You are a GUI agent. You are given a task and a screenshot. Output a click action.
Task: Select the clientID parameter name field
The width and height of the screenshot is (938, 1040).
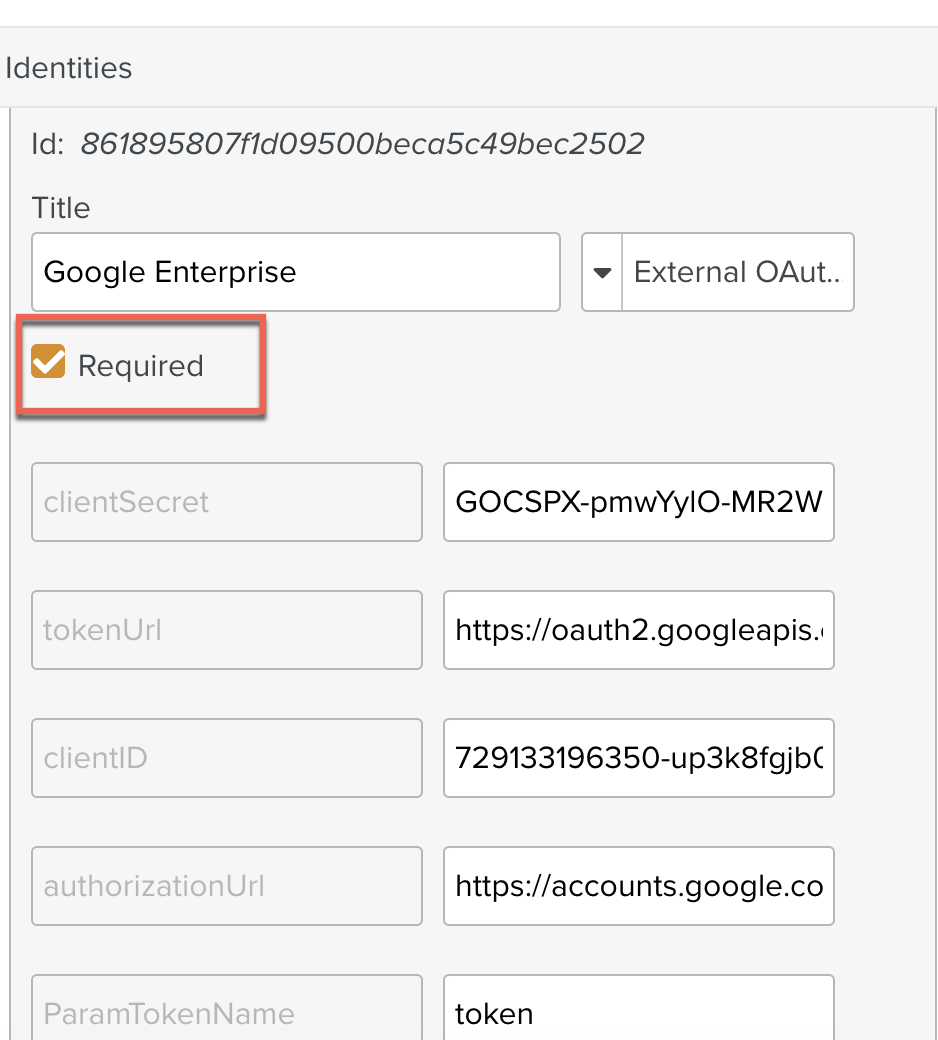pos(226,758)
